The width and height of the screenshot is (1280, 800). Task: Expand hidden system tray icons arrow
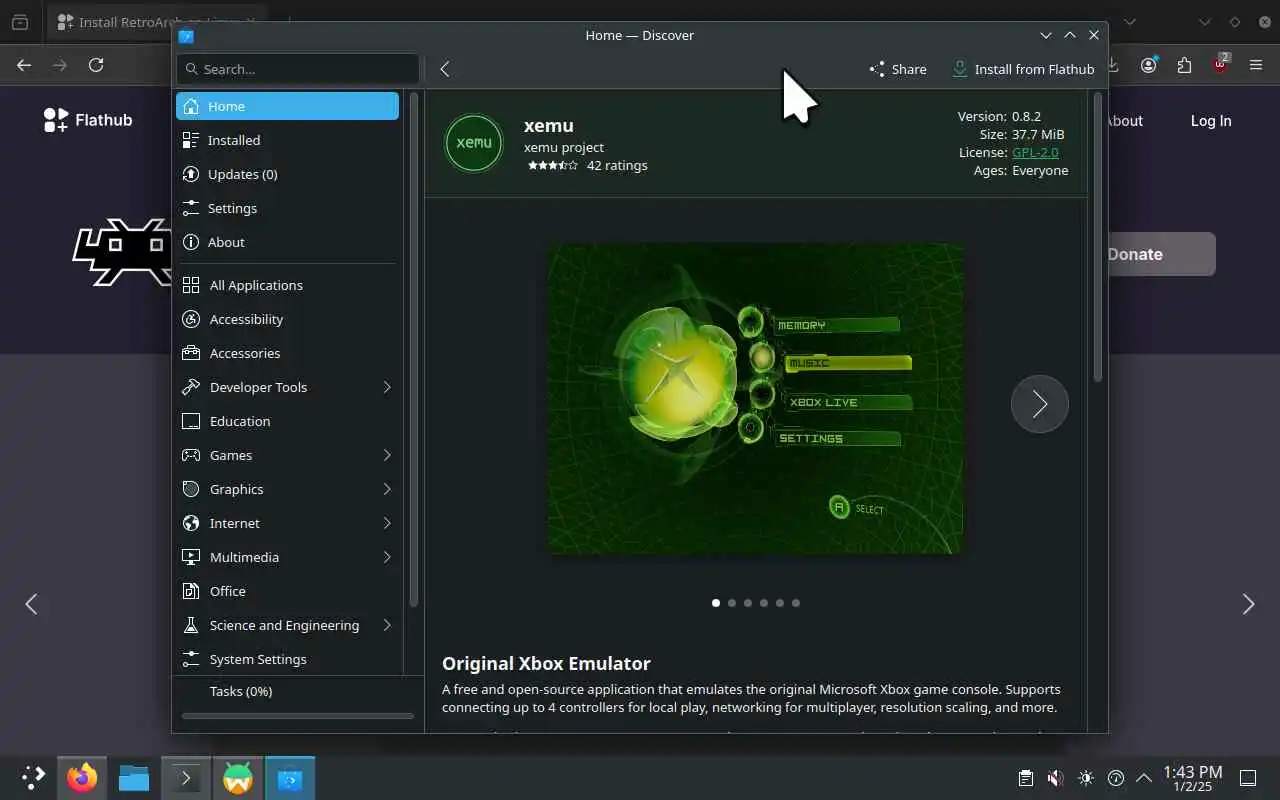(1144, 778)
